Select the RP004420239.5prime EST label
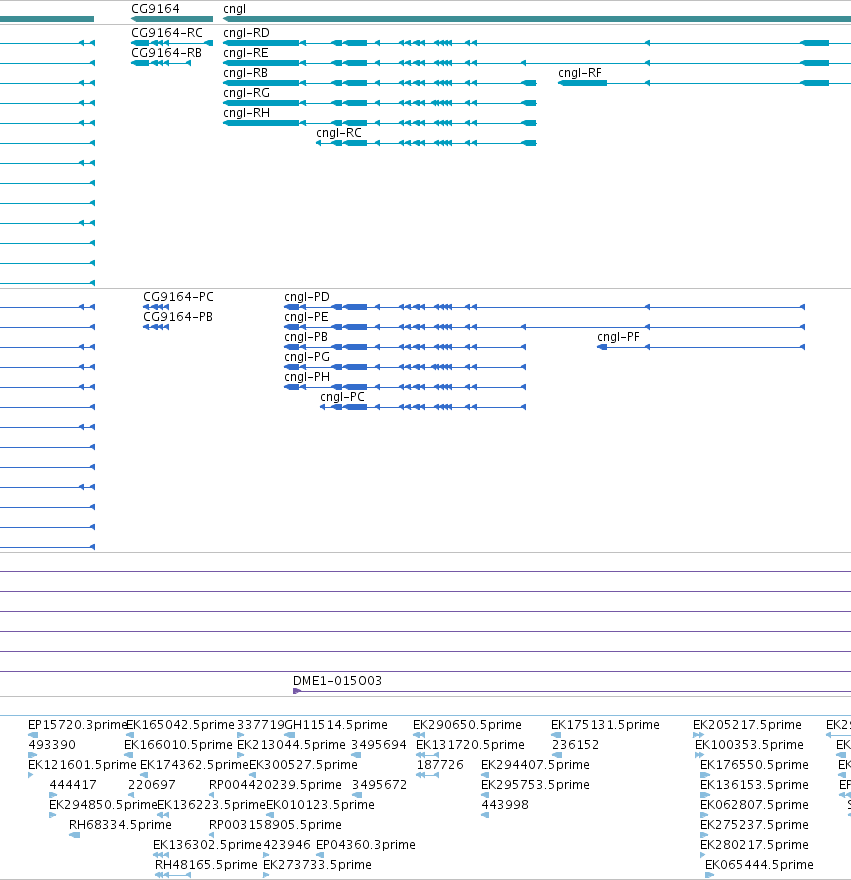This screenshot has width=851, height=880. pos(275,785)
